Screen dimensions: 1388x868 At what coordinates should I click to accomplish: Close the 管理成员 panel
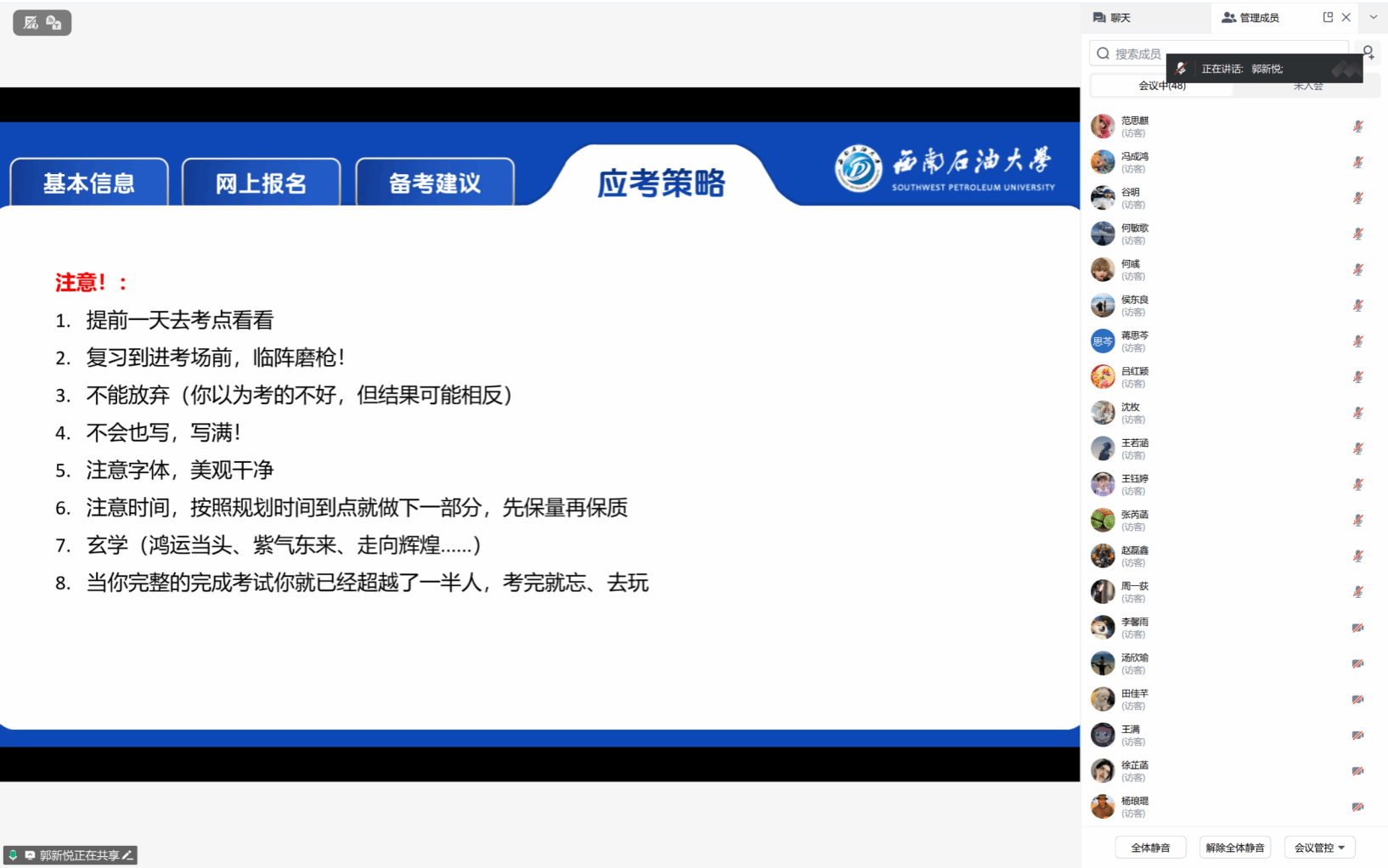click(1346, 17)
